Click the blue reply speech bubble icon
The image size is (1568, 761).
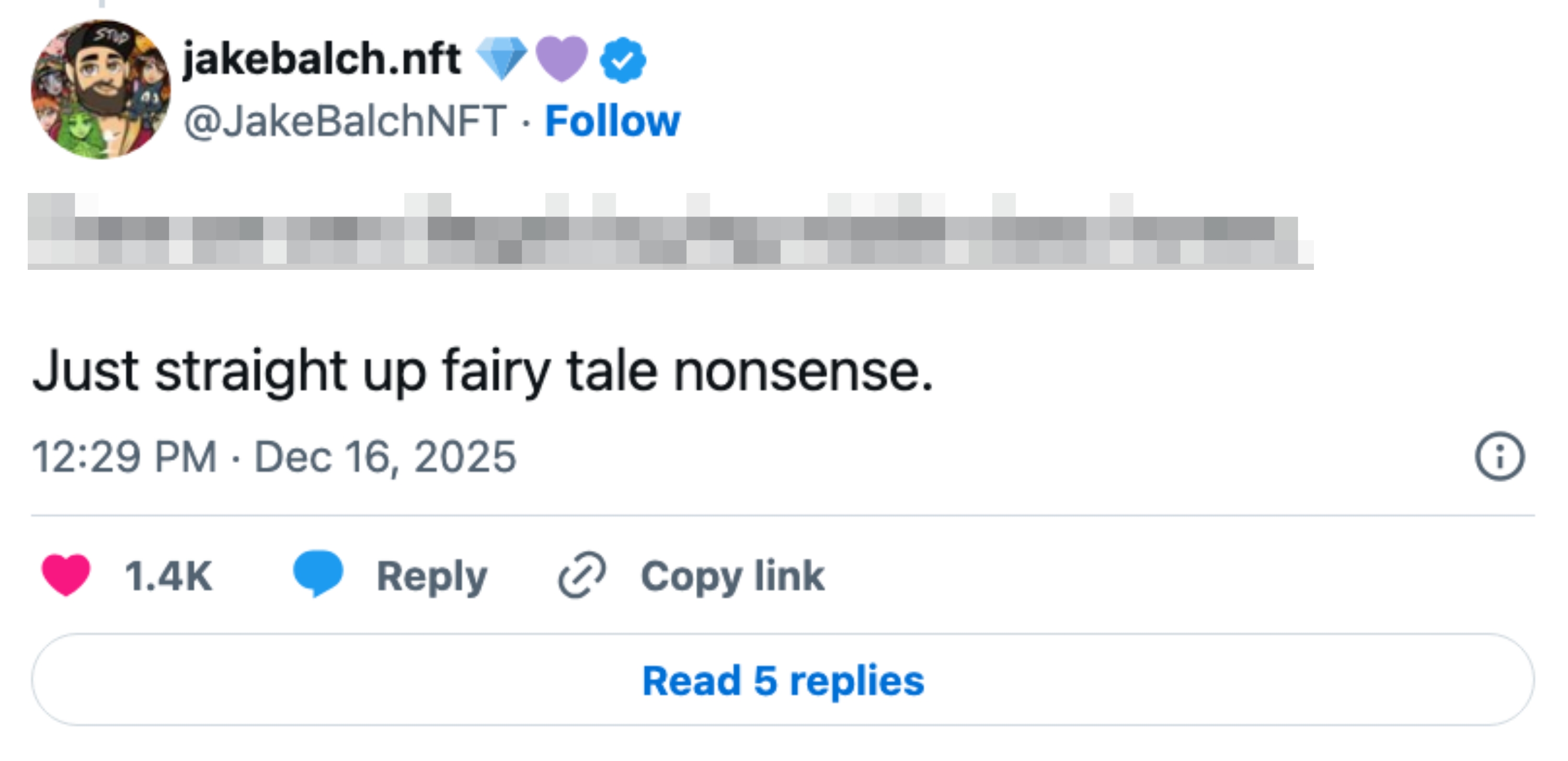[x=318, y=573]
